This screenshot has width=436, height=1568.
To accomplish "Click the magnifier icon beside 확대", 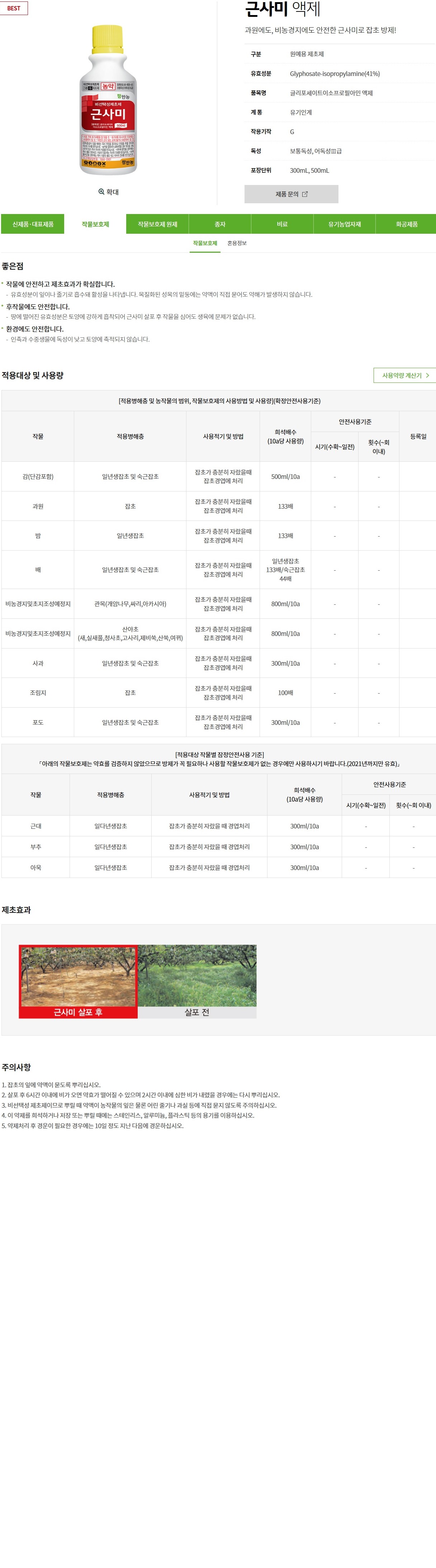I will (102, 192).
